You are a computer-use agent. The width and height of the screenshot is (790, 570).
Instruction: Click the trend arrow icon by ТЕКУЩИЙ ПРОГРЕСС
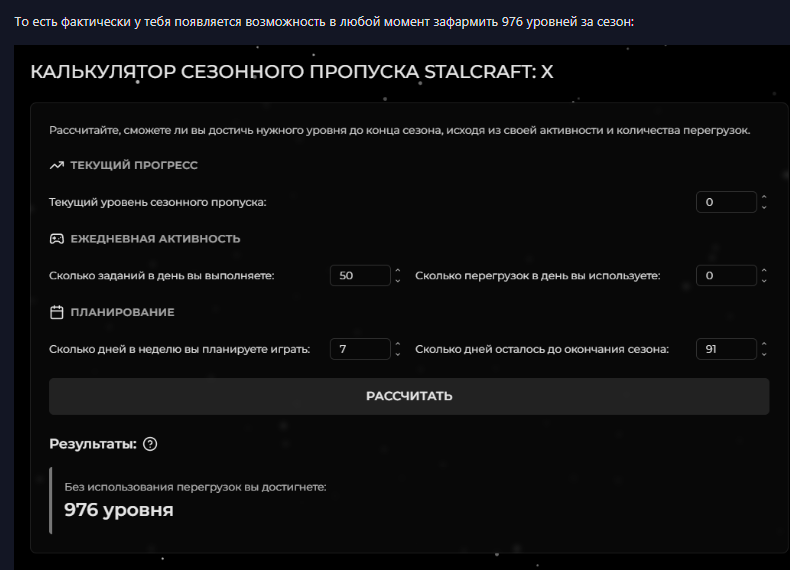point(57,165)
